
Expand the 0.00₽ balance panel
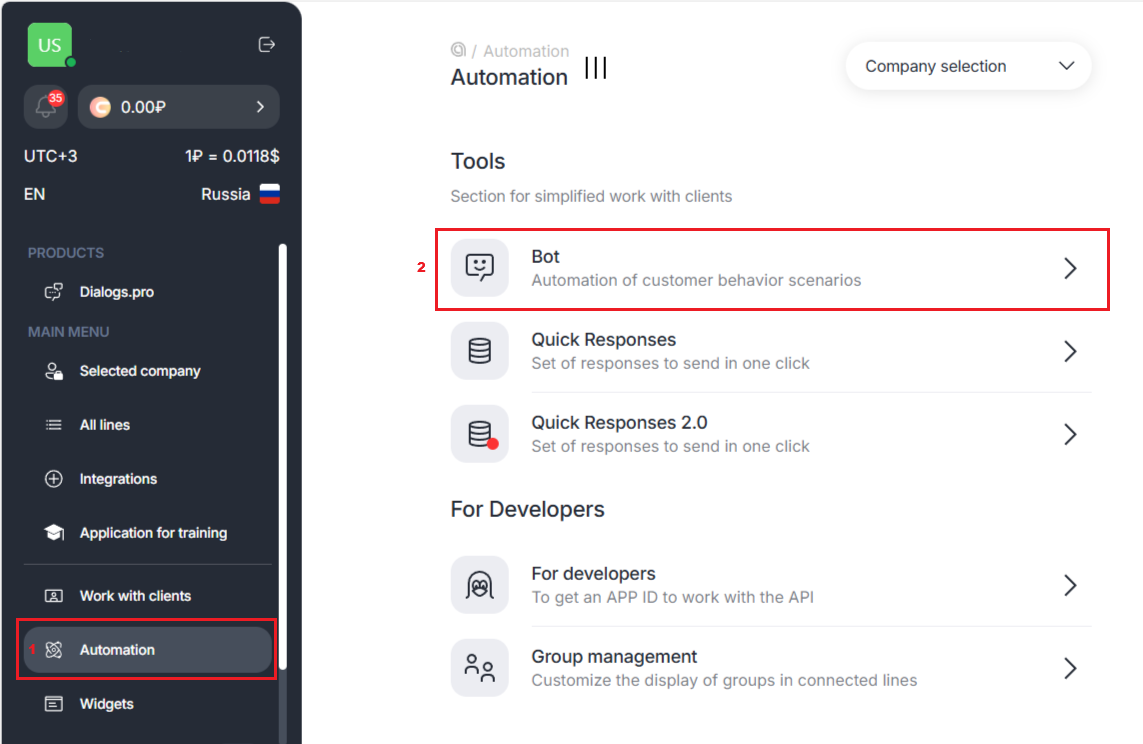179,107
